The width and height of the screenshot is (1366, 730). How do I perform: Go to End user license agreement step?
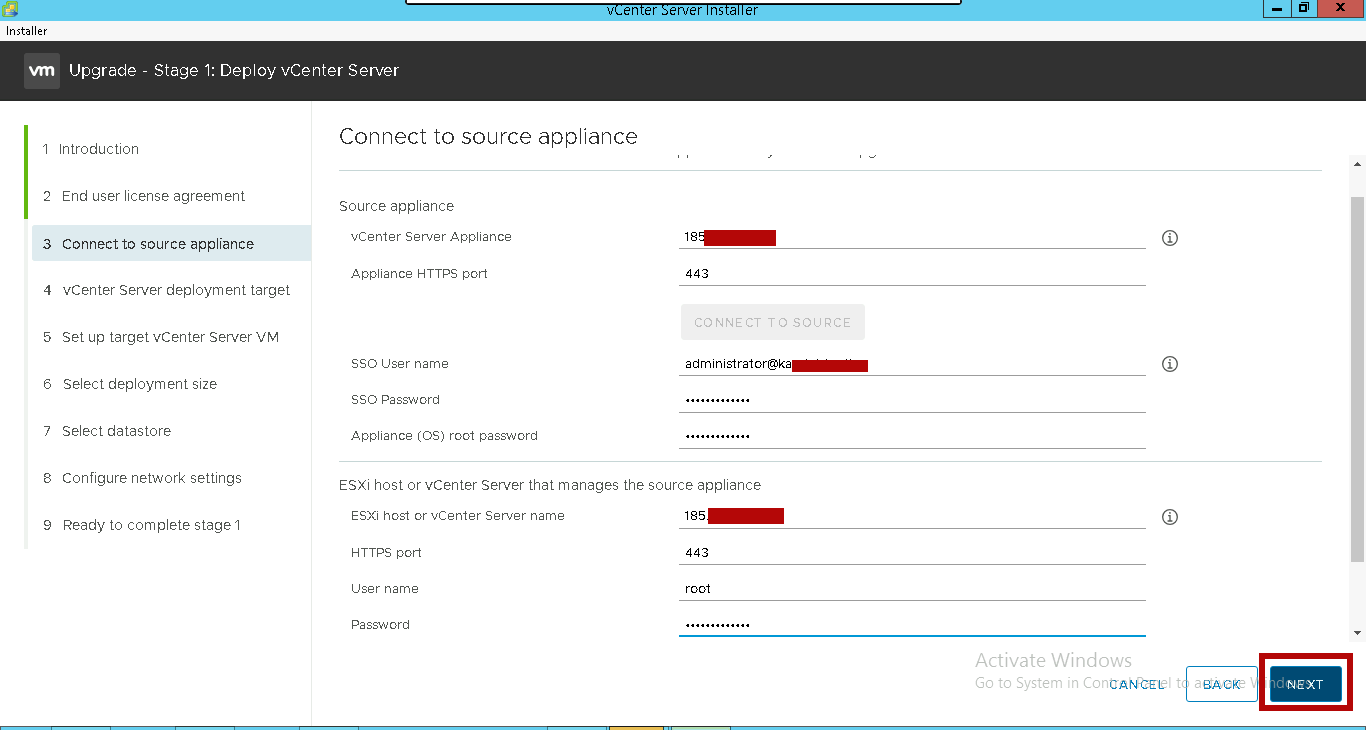pyautogui.click(x=143, y=196)
